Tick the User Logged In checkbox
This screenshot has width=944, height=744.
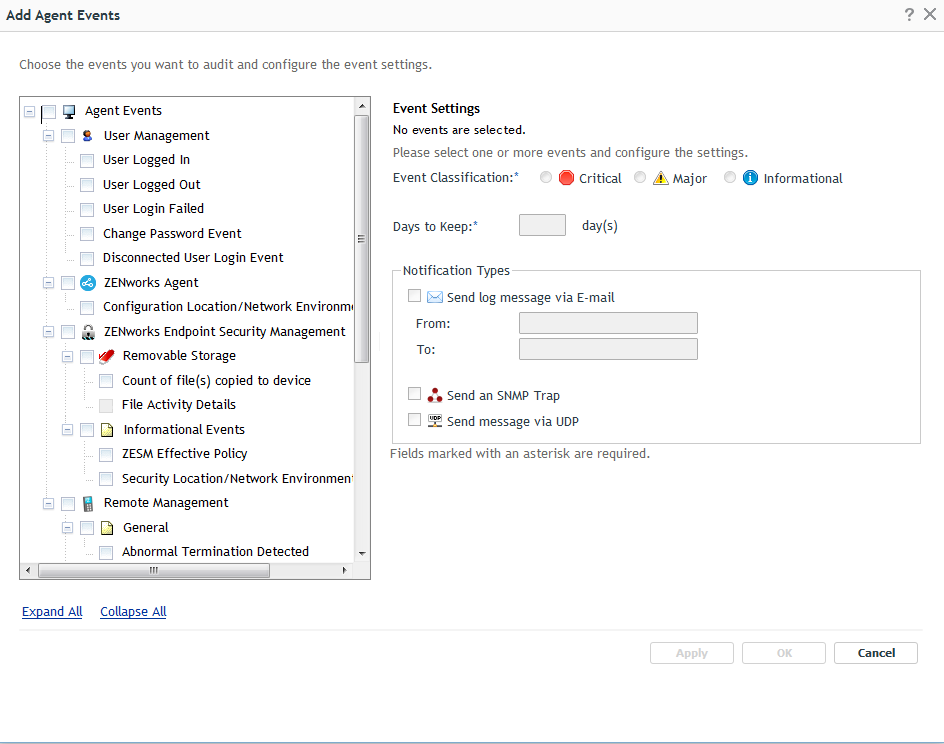[87, 160]
